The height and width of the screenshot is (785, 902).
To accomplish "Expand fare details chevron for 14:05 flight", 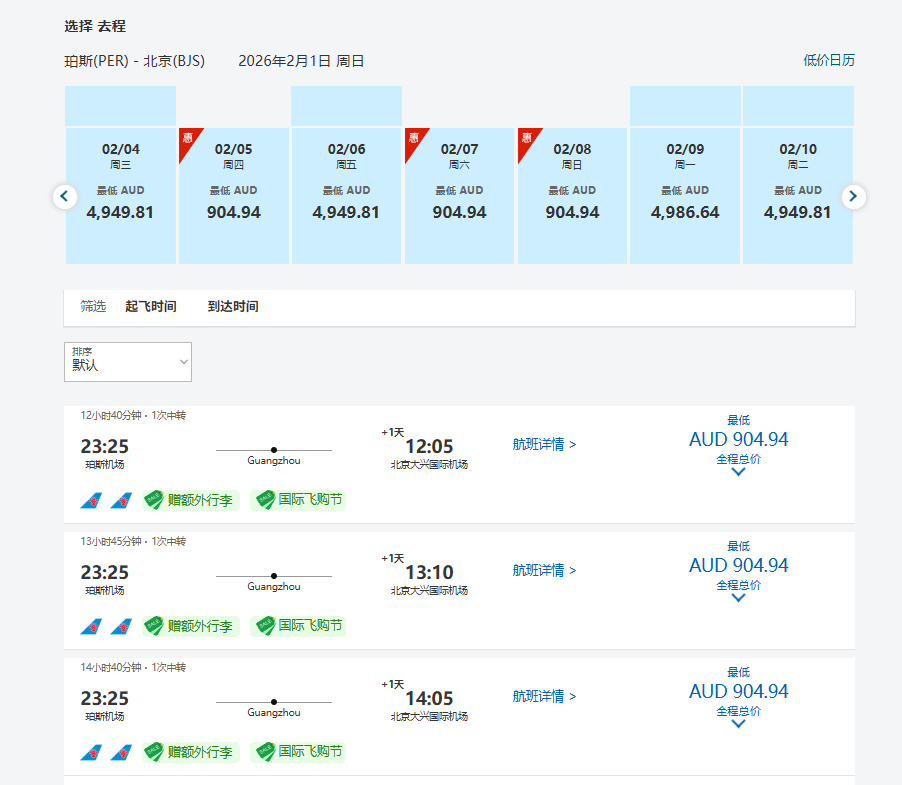I will 738,724.
